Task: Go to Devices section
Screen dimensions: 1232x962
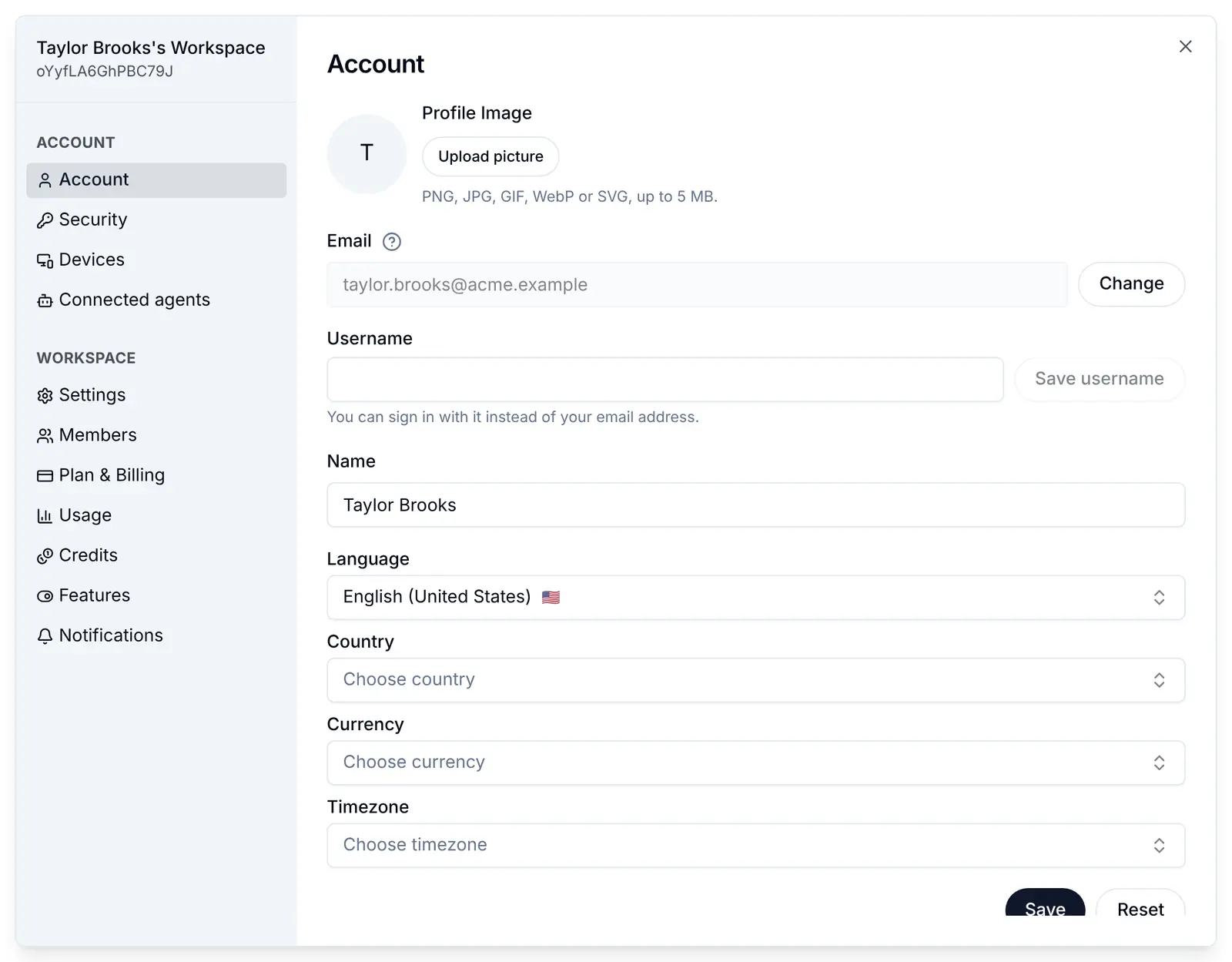Action: (156, 260)
